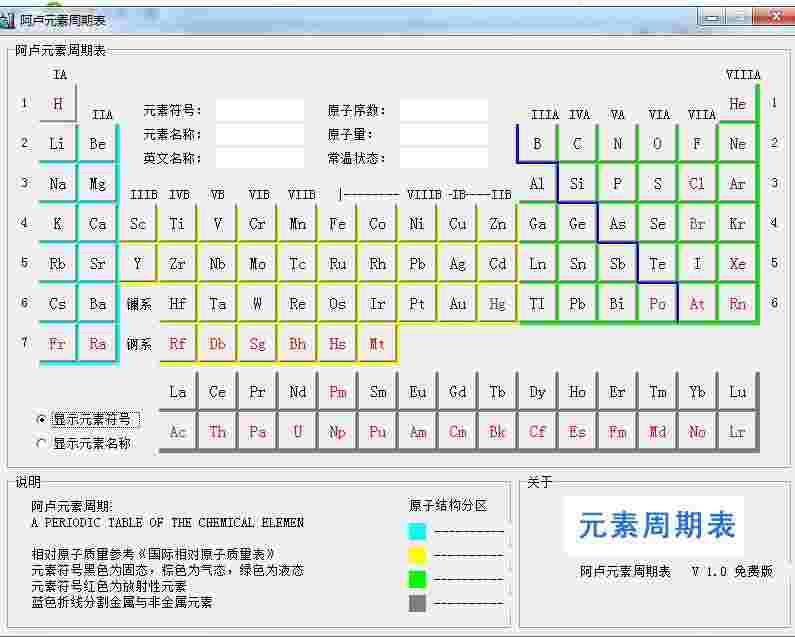Select the radon Rn element cell

(x=738, y=304)
